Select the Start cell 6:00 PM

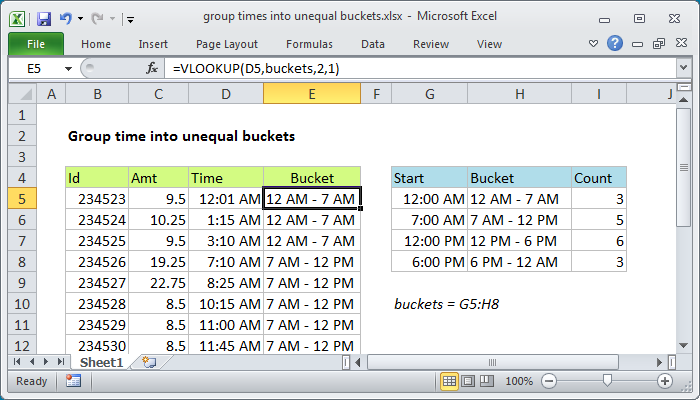pyautogui.click(x=429, y=262)
